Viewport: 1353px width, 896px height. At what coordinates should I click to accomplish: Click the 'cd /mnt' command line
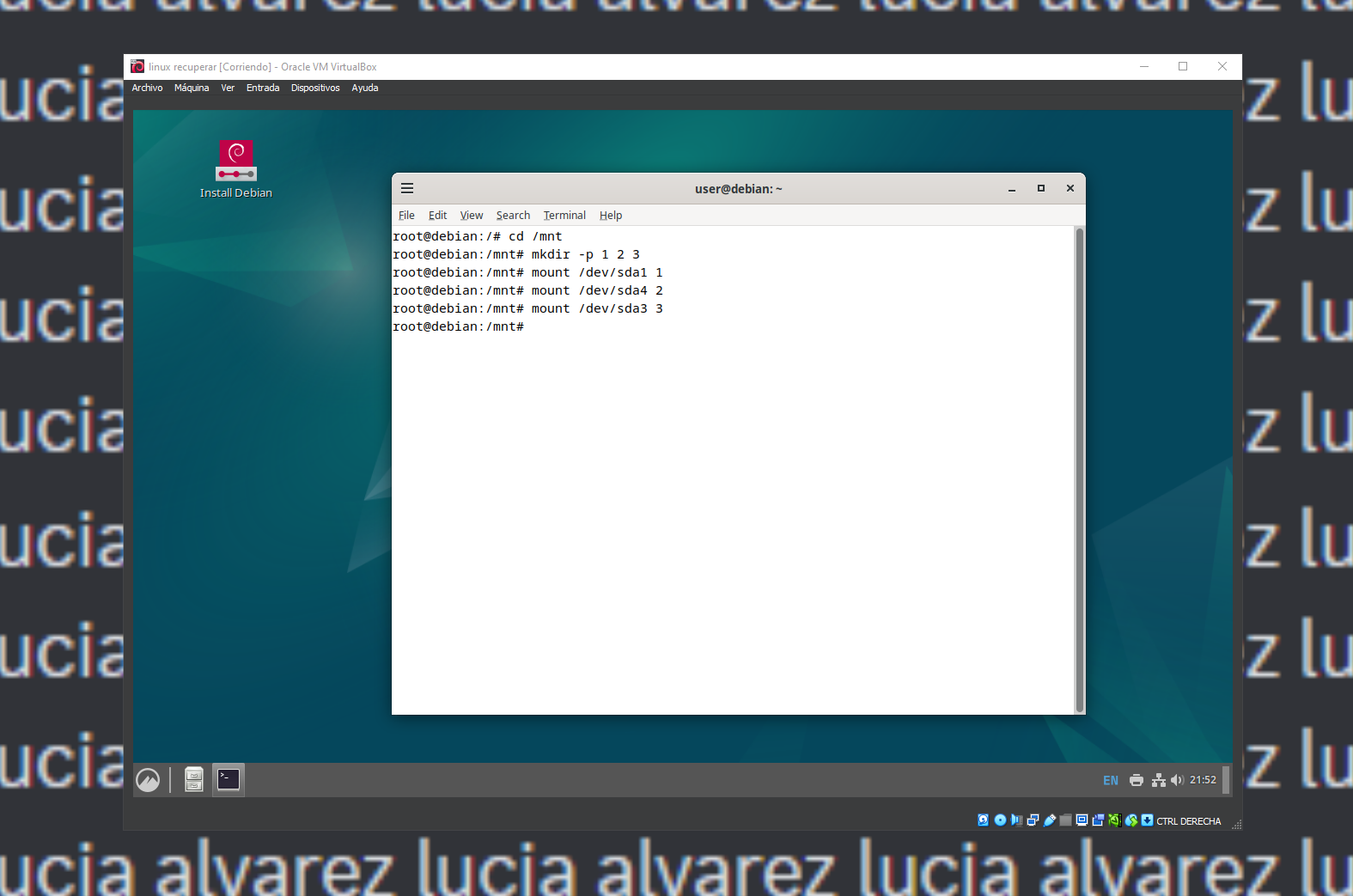478,236
